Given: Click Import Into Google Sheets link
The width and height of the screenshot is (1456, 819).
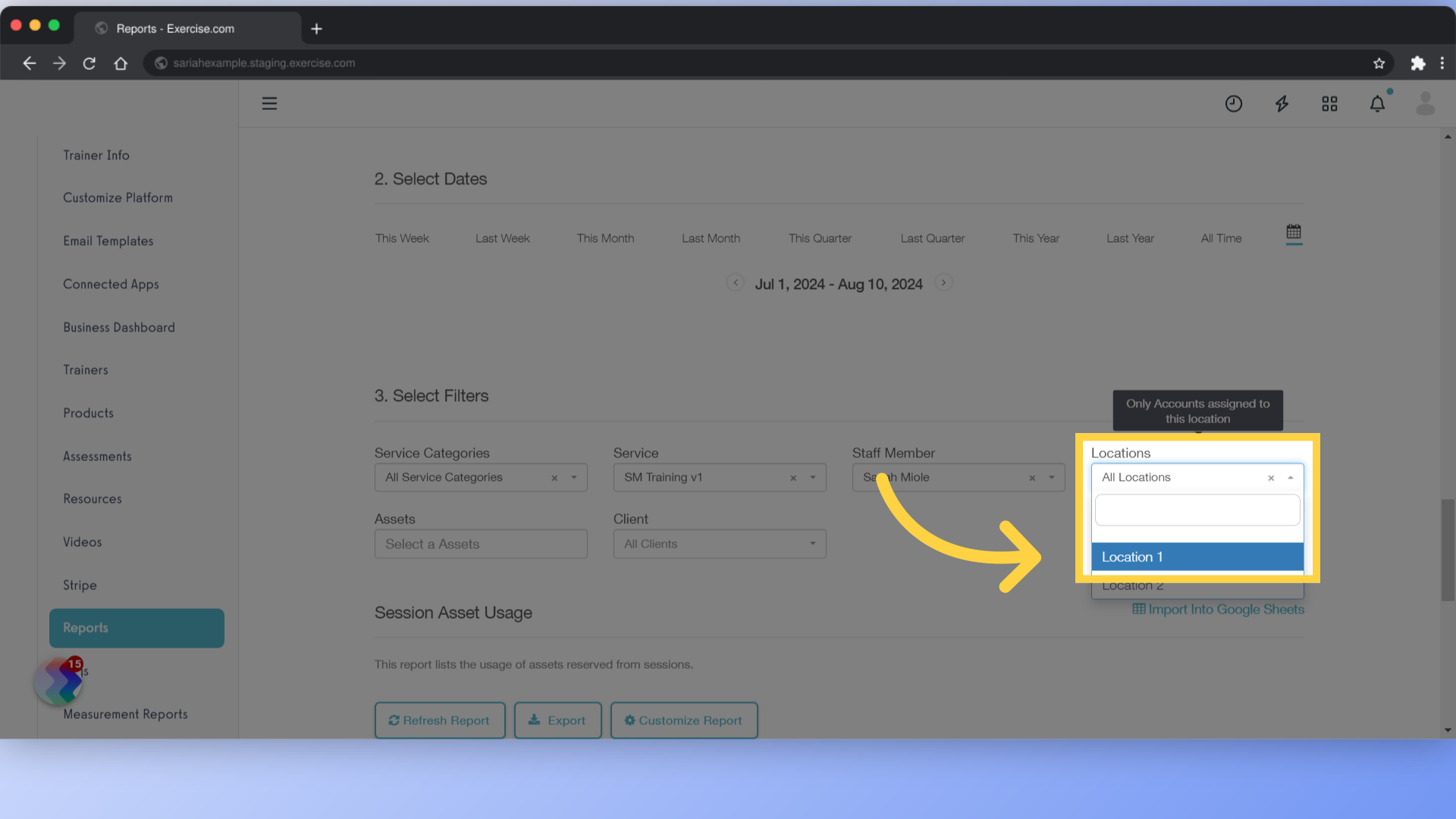Looking at the screenshot, I should click(x=1218, y=610).
